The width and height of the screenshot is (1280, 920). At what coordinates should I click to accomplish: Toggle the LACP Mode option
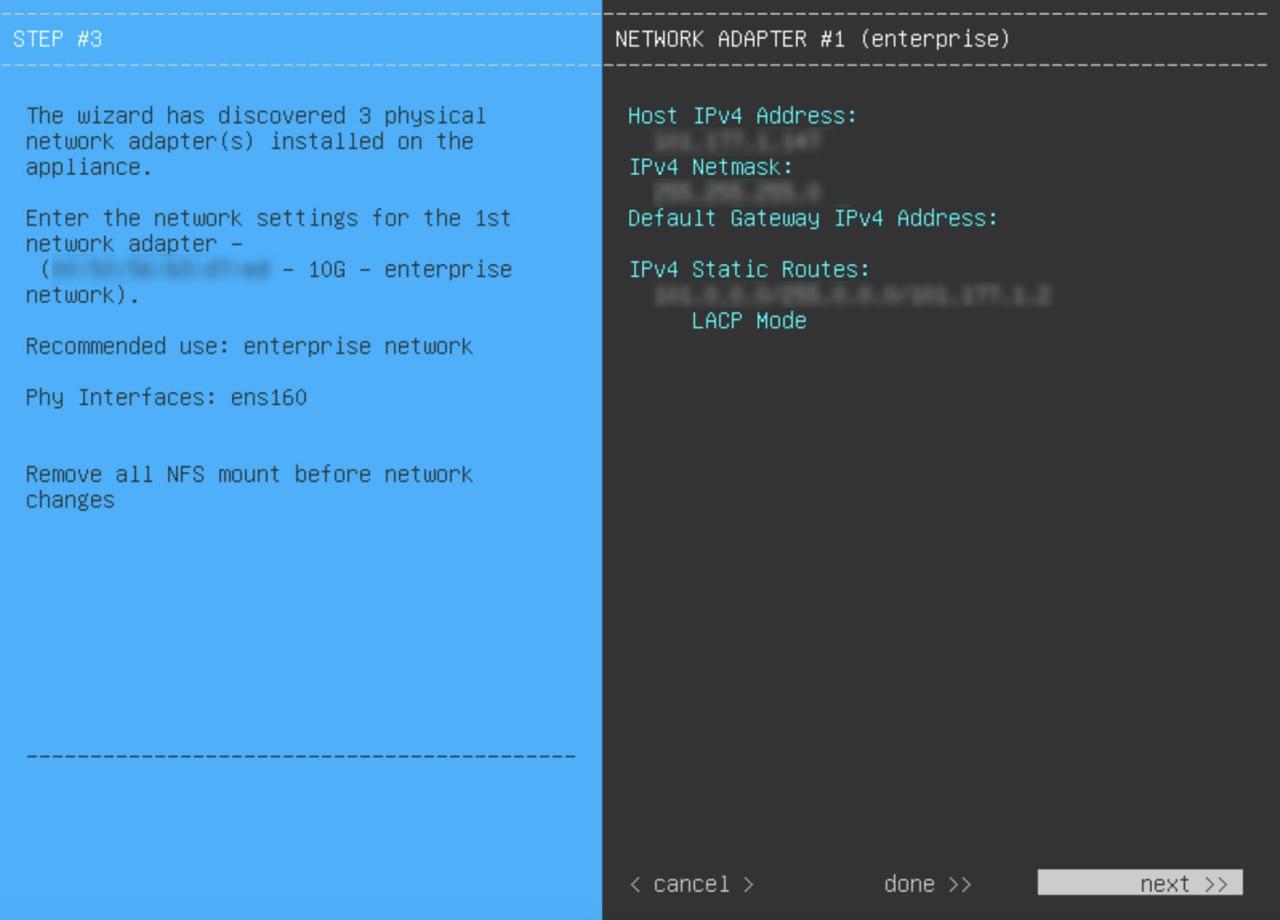[x=748, y=321]
